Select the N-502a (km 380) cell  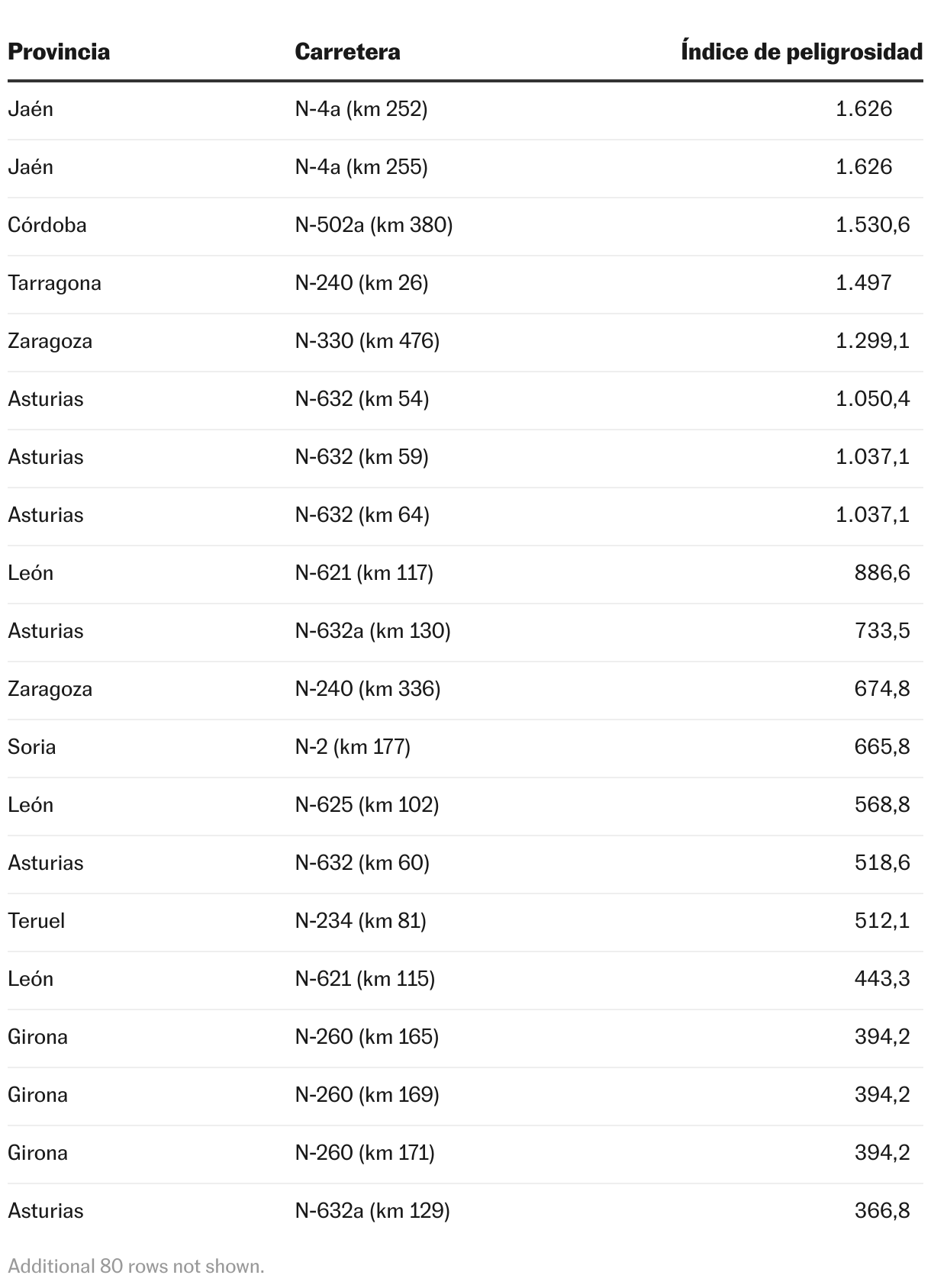(x=374, y=225)
